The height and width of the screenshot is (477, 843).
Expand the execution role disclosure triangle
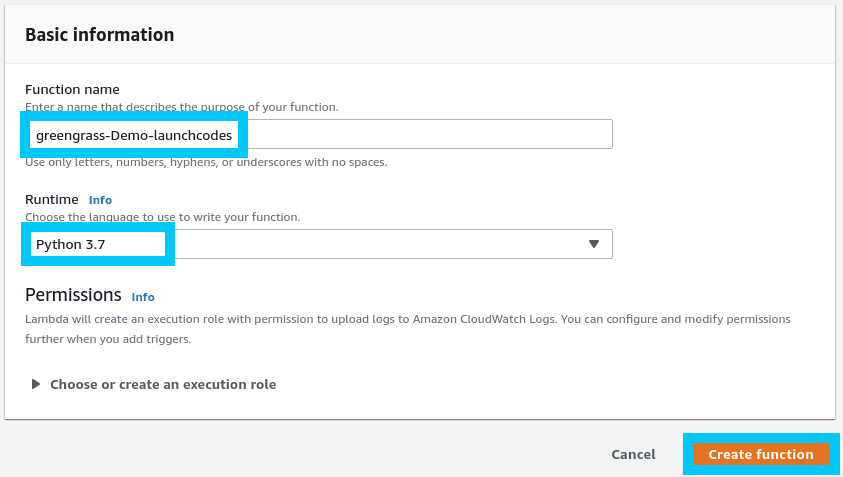click(37, 384)
